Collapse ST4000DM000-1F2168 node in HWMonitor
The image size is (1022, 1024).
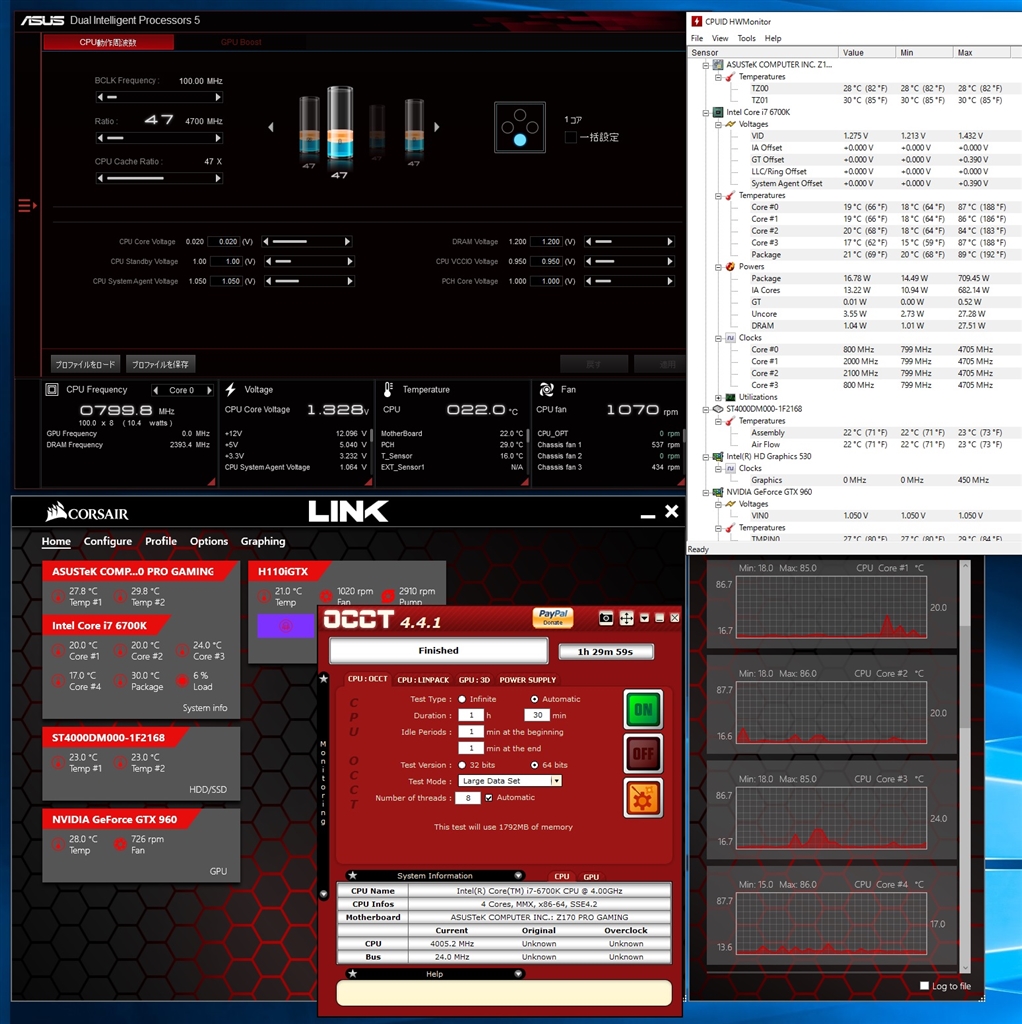[x=706, y=409]
